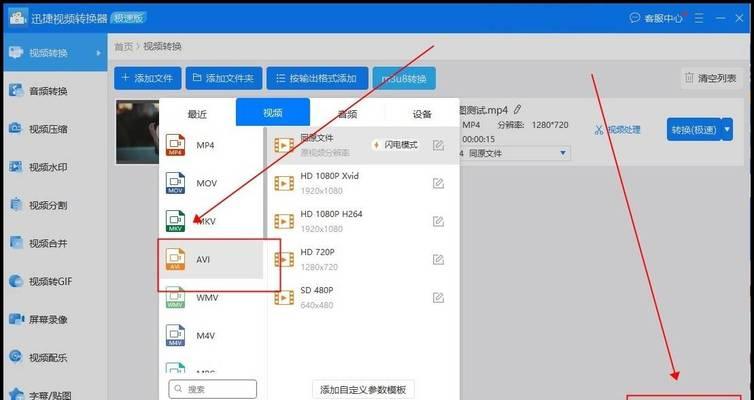Viewport: 754px width, 400px height.
Task: Edit HD 1080P Xvid preset icon
Action: click(438, 183)
